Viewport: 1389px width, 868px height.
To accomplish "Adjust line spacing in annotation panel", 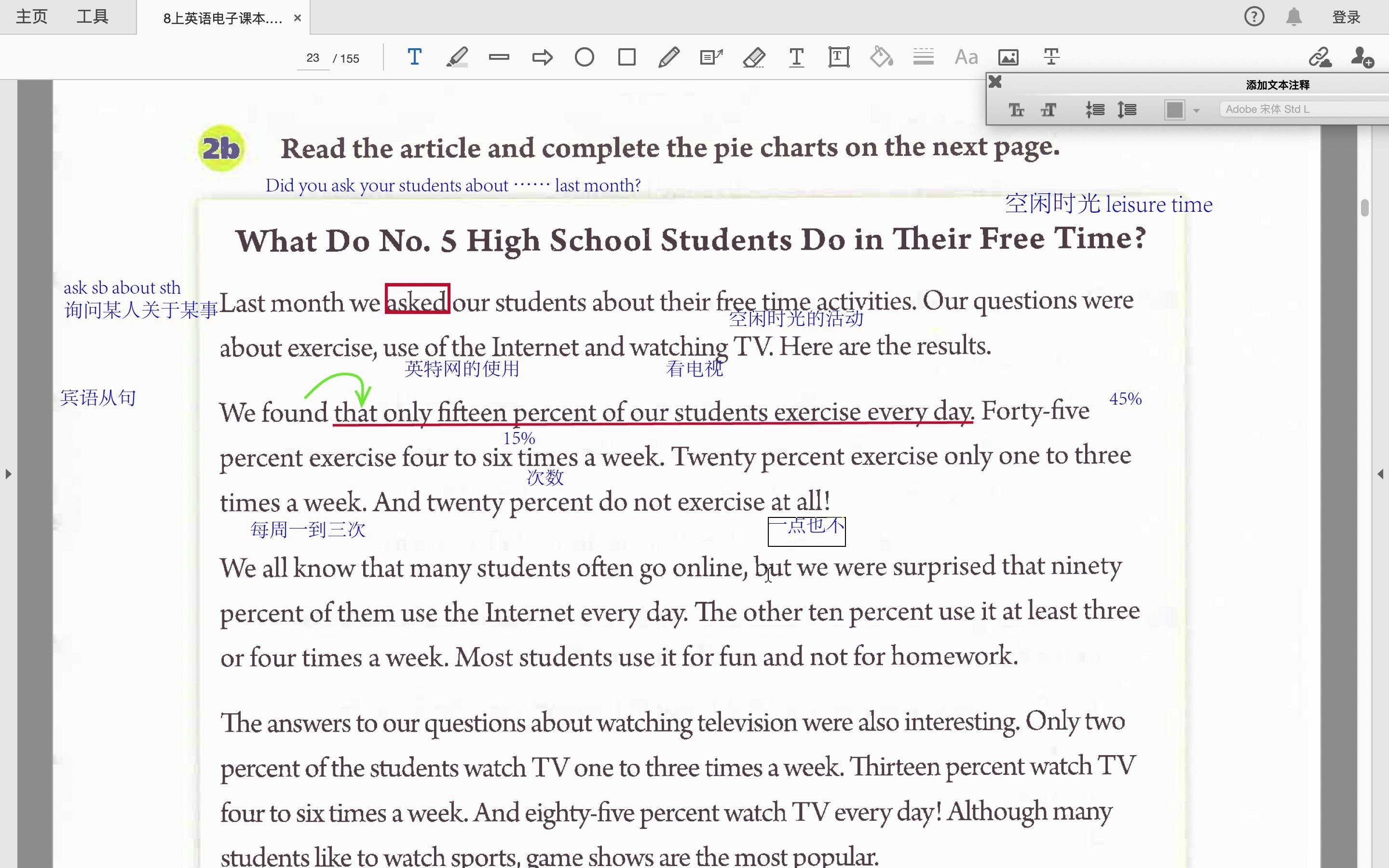I will pos(1095,109).
